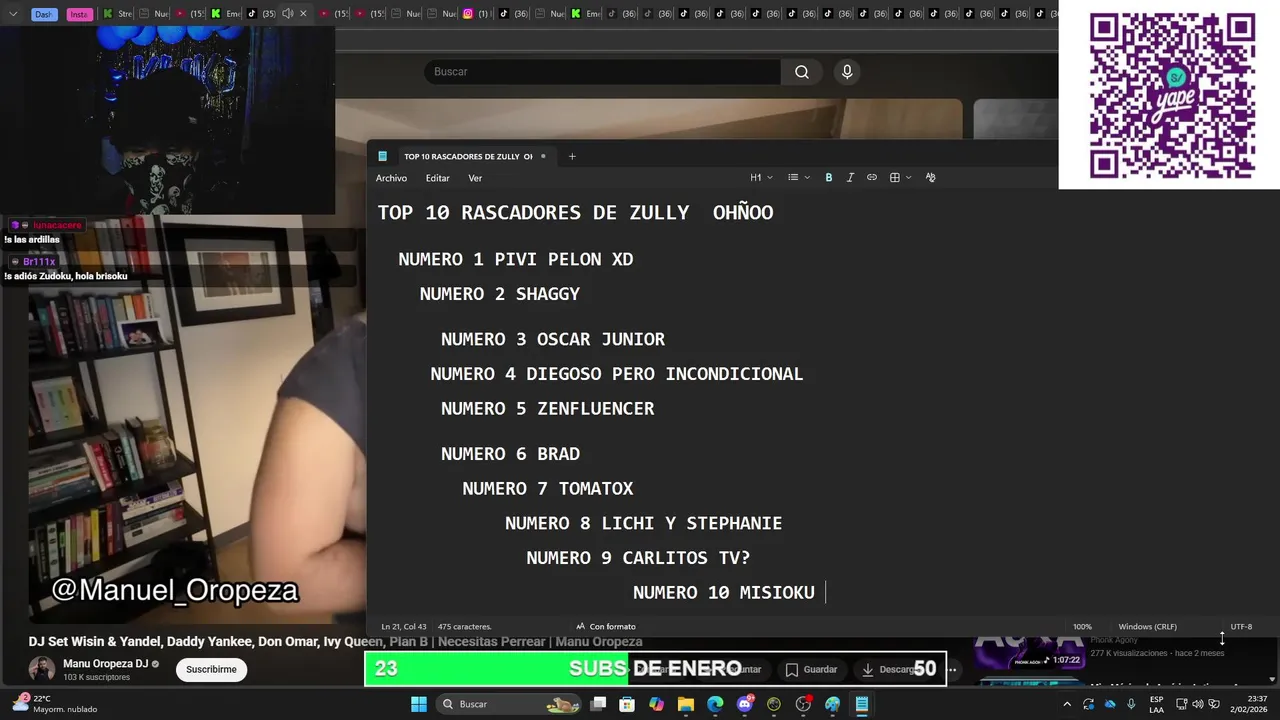
Task: Click the line NUMERO 7 TOMATOX
Action: coord(548,489)
